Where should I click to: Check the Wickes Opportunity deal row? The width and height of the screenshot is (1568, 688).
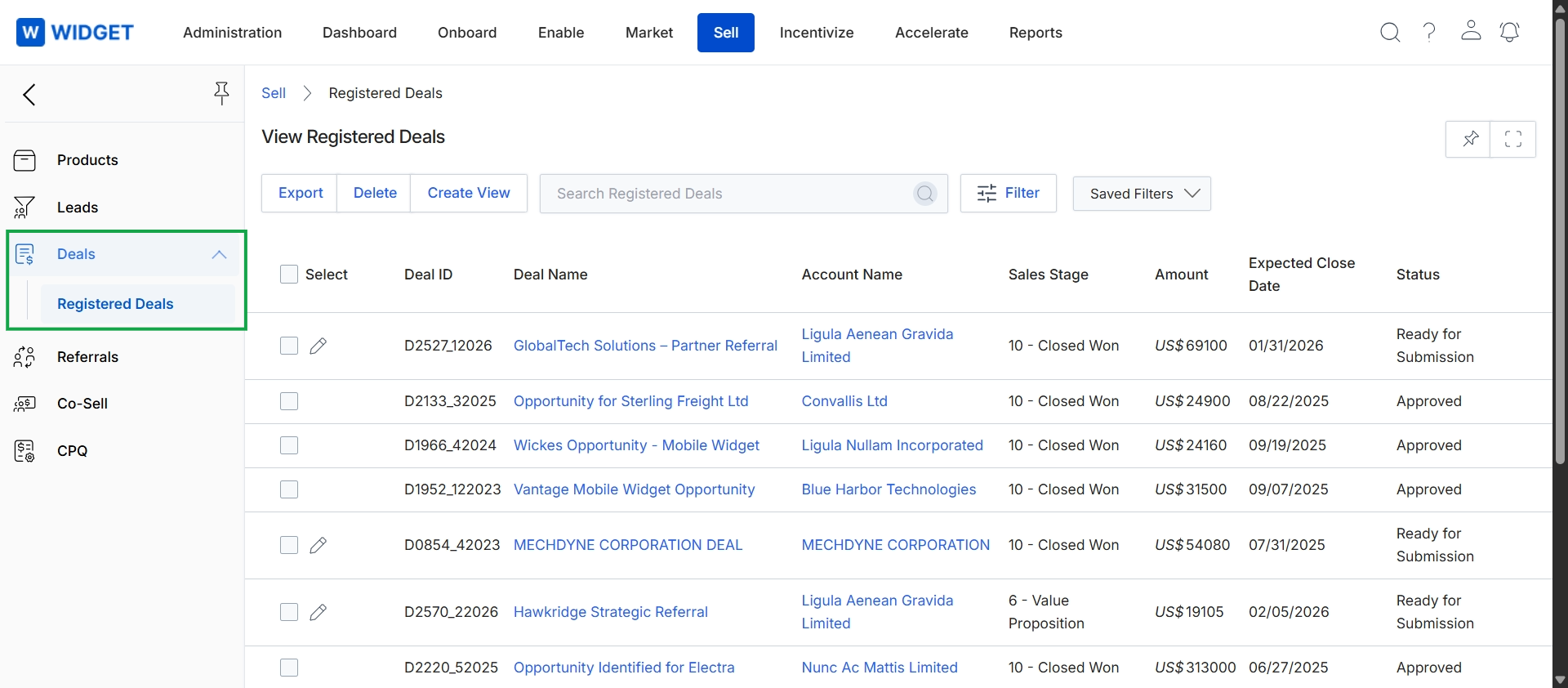pyautogui.click(x=289, y=445)
